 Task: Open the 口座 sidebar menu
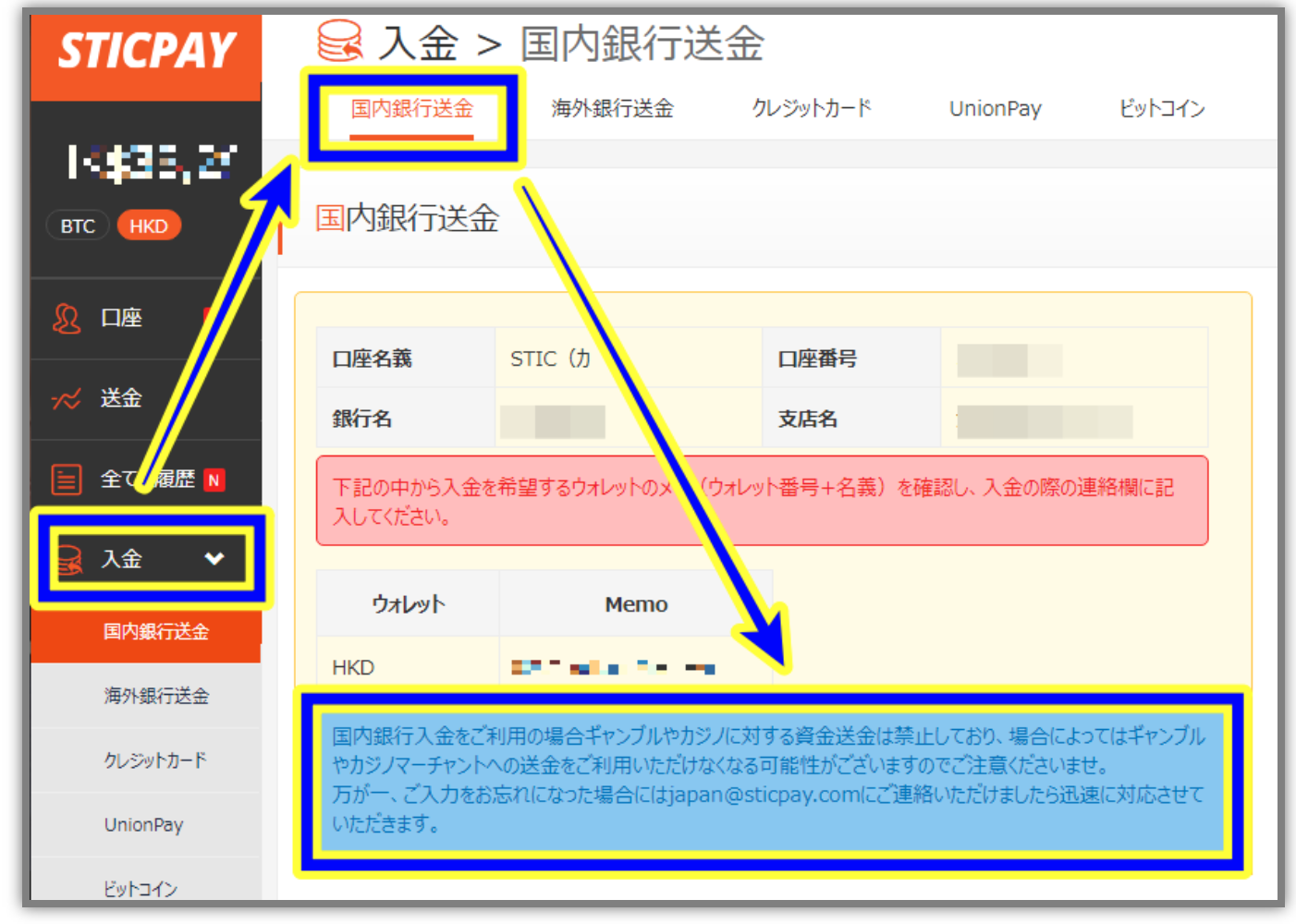[x=146, y=319]
